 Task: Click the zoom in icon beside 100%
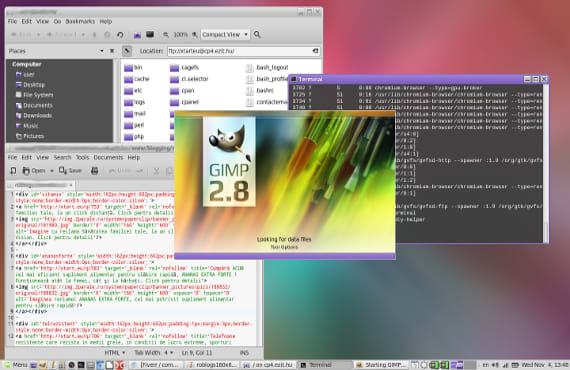[195, 35]
